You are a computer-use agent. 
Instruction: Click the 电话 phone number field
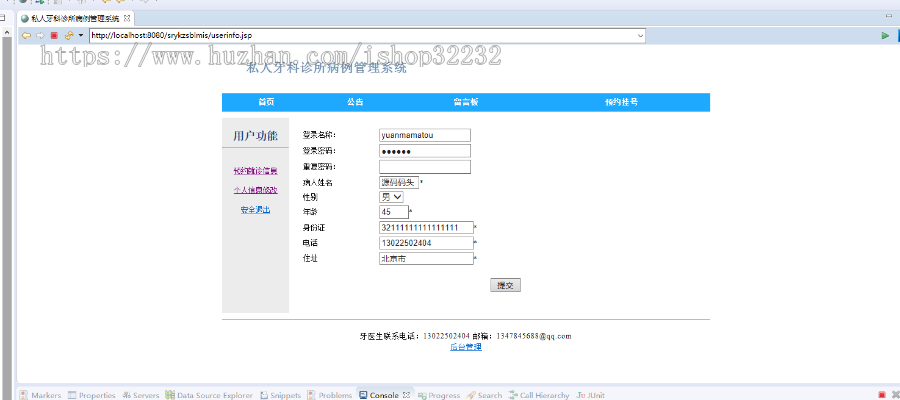(x=424, y=243)
